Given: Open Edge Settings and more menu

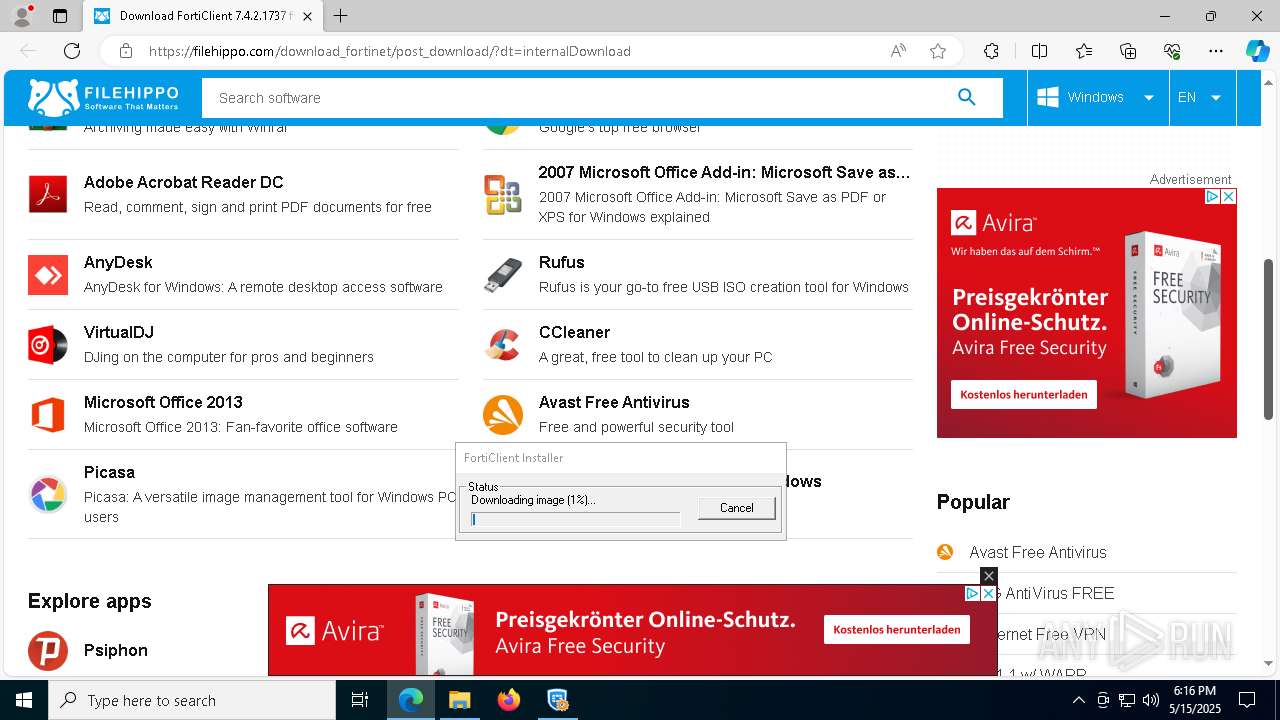Looking at the screenshot, I should (x=1216, y=51).
